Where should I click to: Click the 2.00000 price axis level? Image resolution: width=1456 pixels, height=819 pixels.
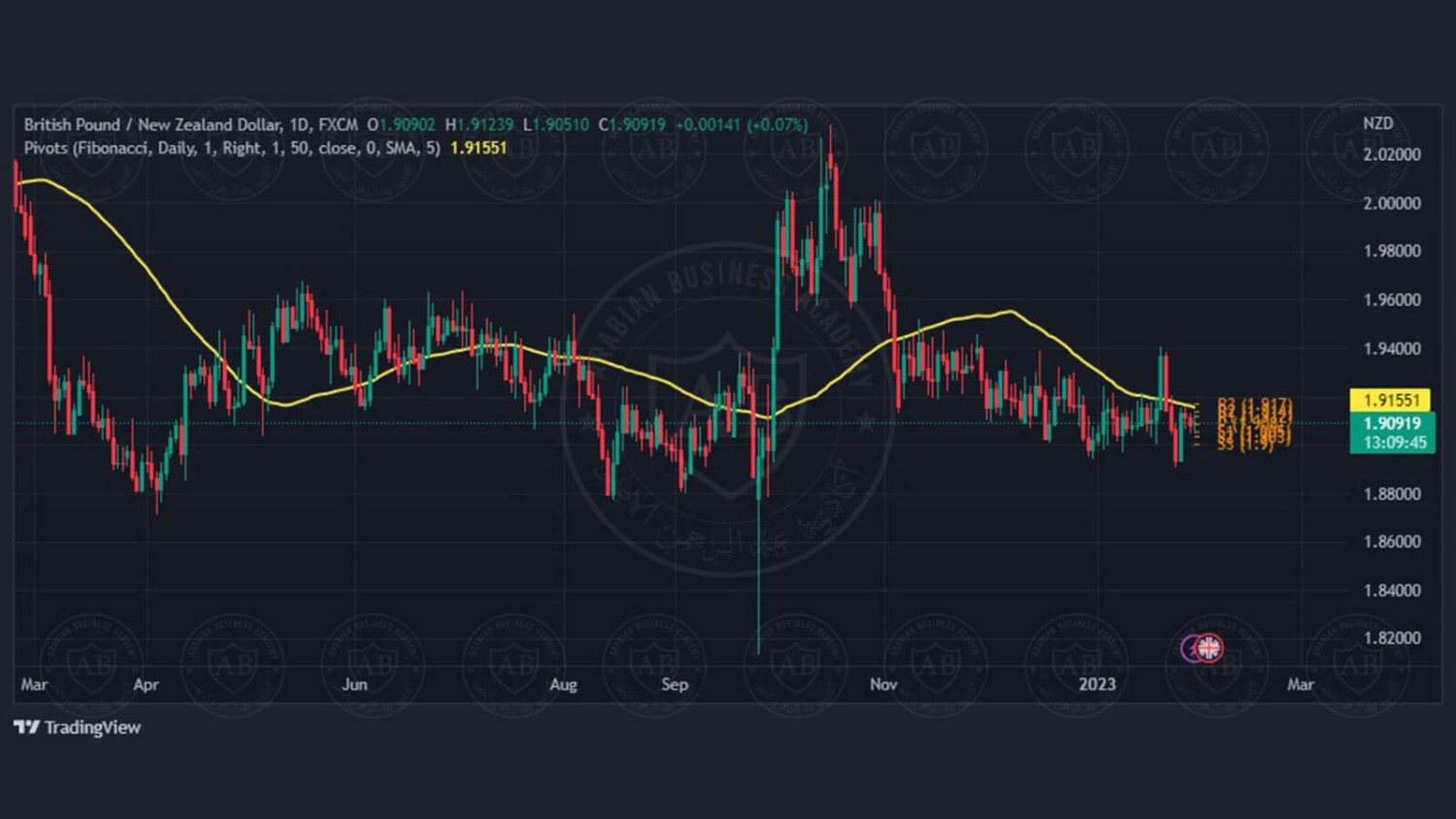click(x=1392, y=203)
